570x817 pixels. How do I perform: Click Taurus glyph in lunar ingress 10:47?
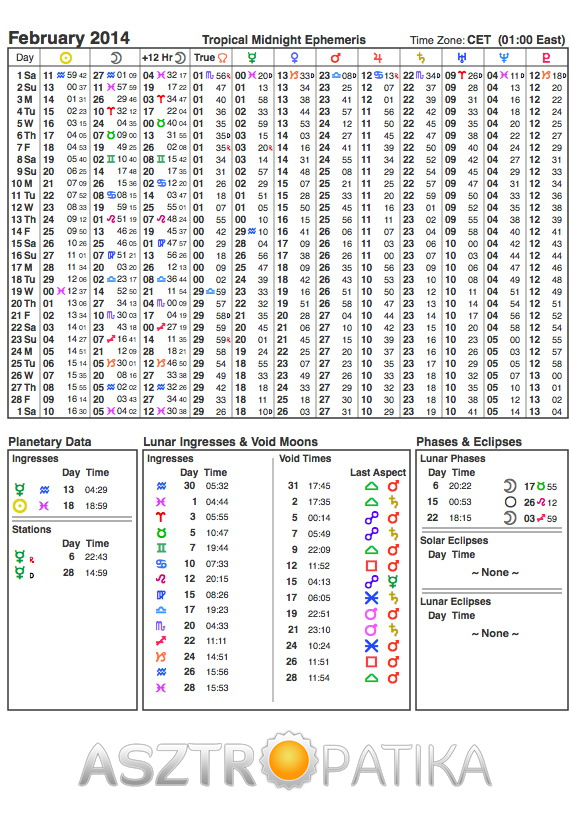tap(162, 533)
